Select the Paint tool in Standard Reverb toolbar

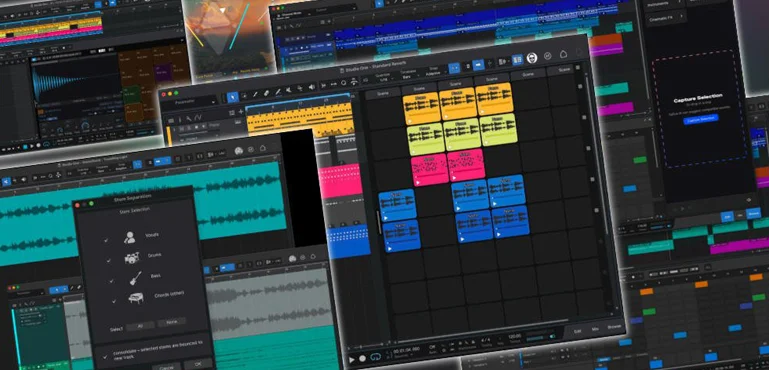click(x=277, y=92)
